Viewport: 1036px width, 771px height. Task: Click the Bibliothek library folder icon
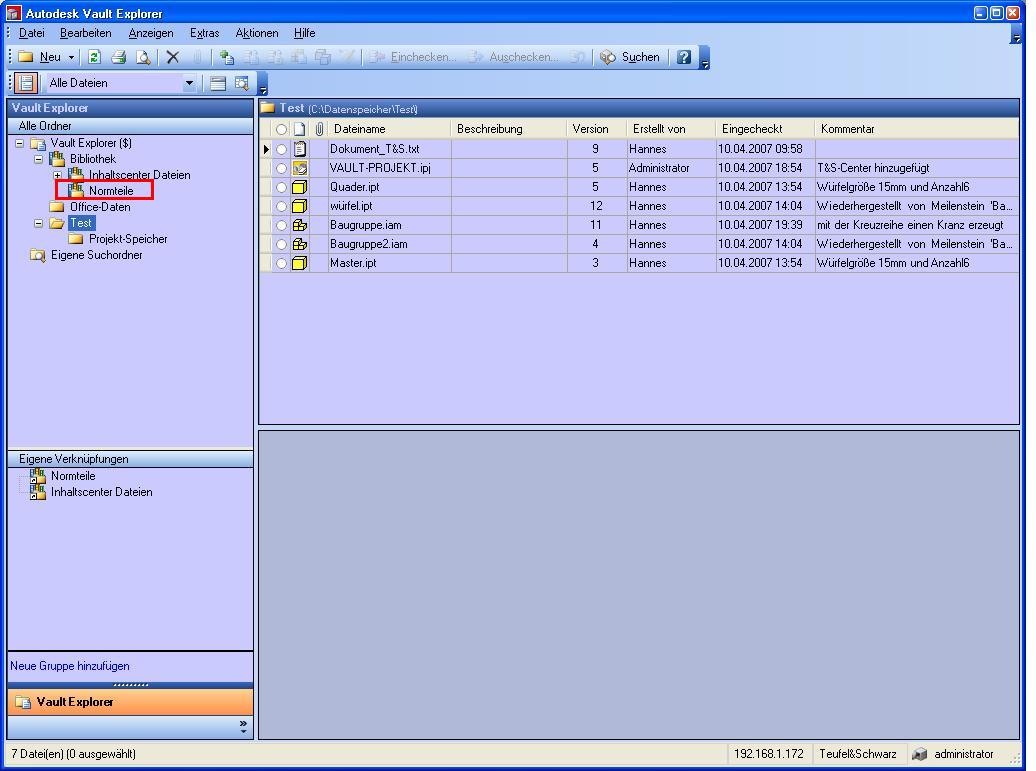57,159
